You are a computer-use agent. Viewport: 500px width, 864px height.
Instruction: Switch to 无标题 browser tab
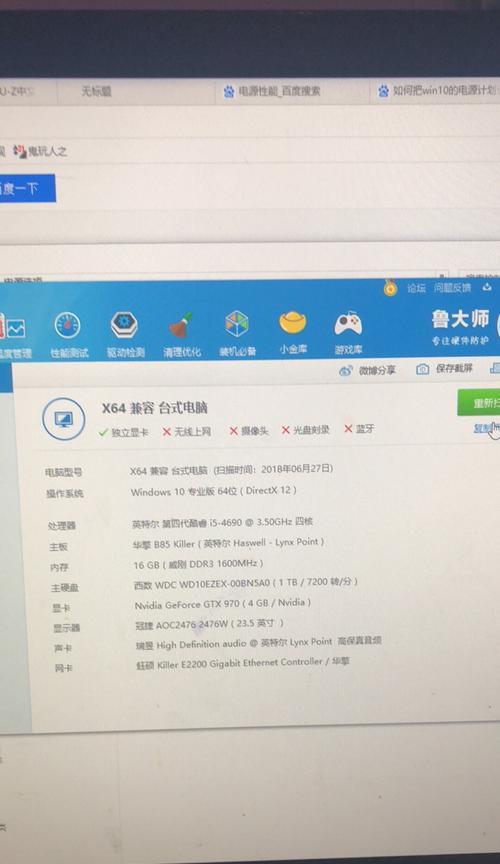pos(96,91)
